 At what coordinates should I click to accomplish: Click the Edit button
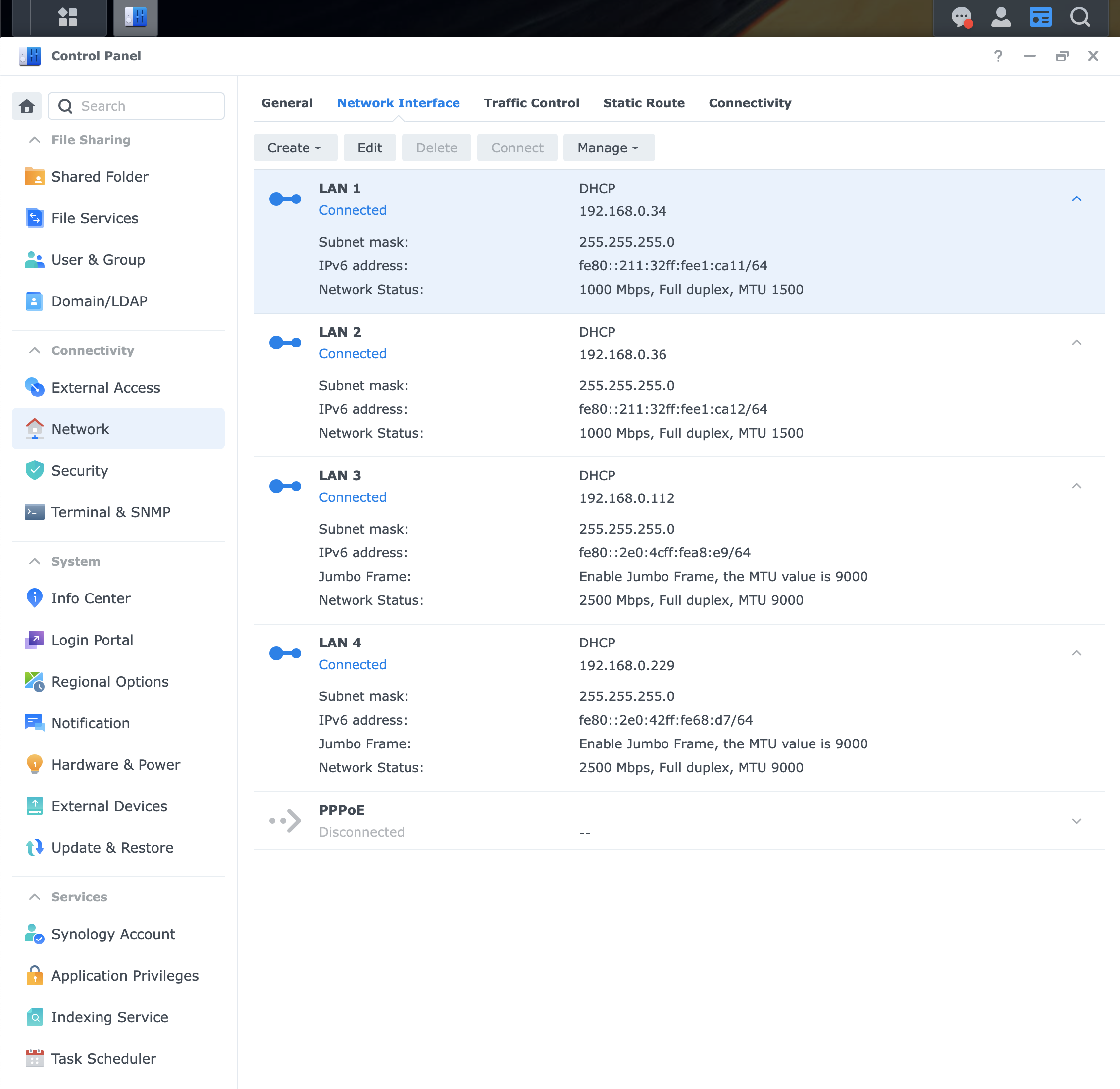(x=370, y=148)
